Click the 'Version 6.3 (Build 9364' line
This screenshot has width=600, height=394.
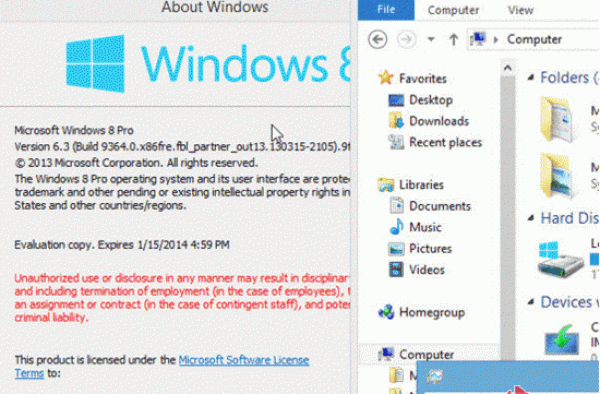[x=182, y=147]
